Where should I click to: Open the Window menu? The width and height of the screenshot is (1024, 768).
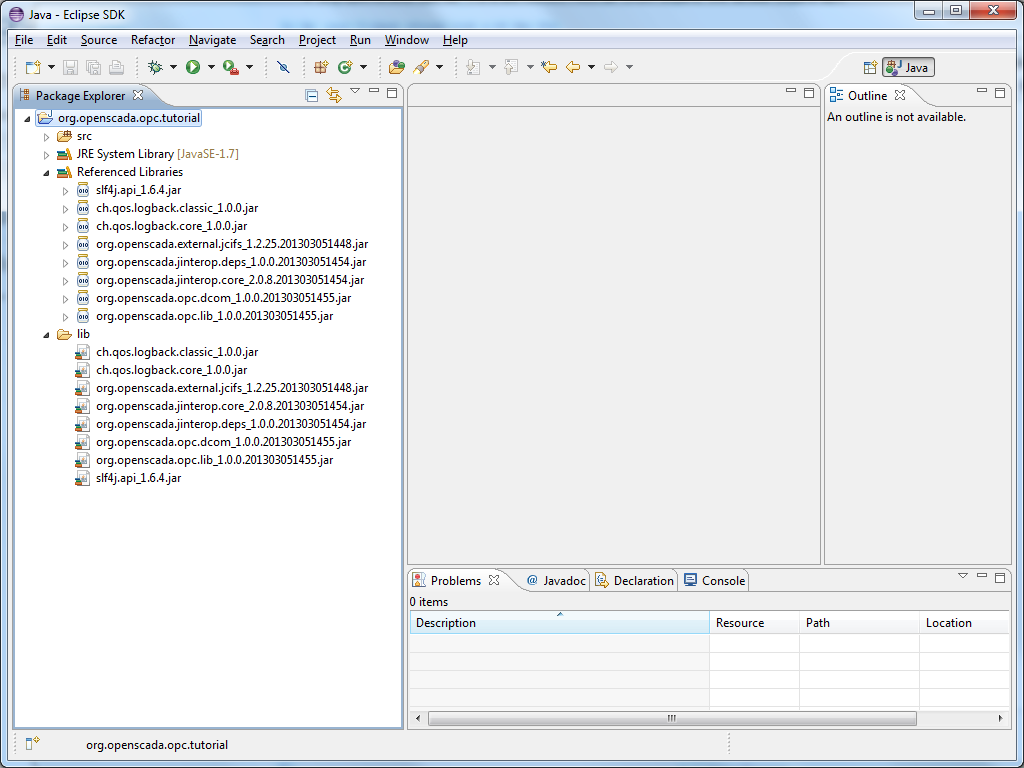tap(406, 40)
